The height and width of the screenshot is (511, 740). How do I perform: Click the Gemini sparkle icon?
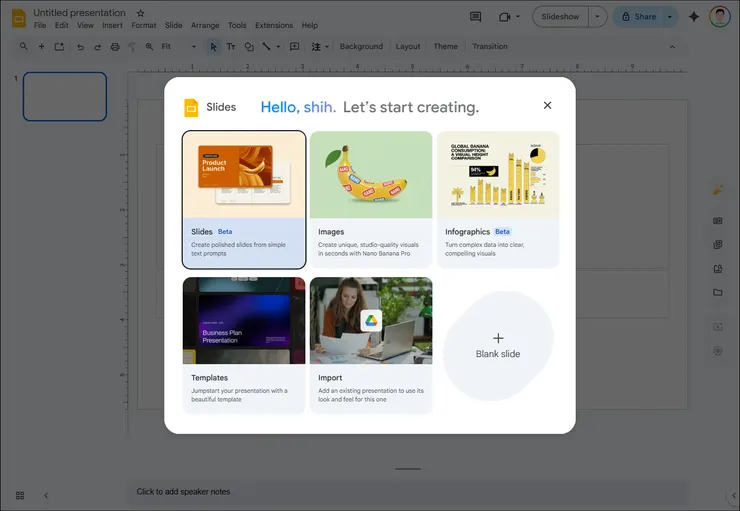pos(694,17)
